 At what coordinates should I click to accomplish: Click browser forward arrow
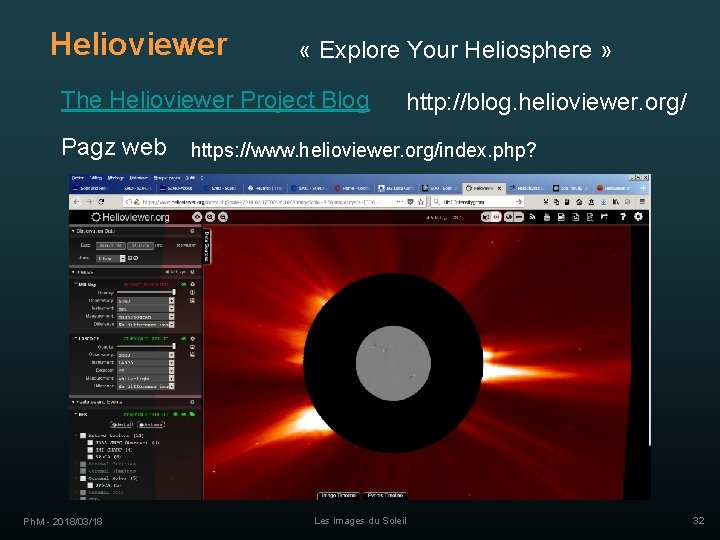[89, 202]
